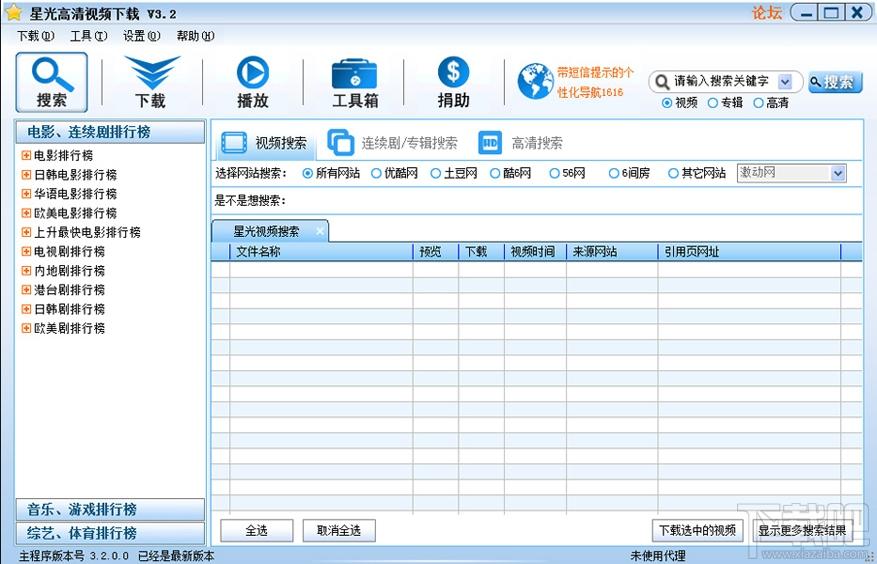877x564 pixels.
Task: Select 优酷网 site option
Action: (x=376, y=173)
